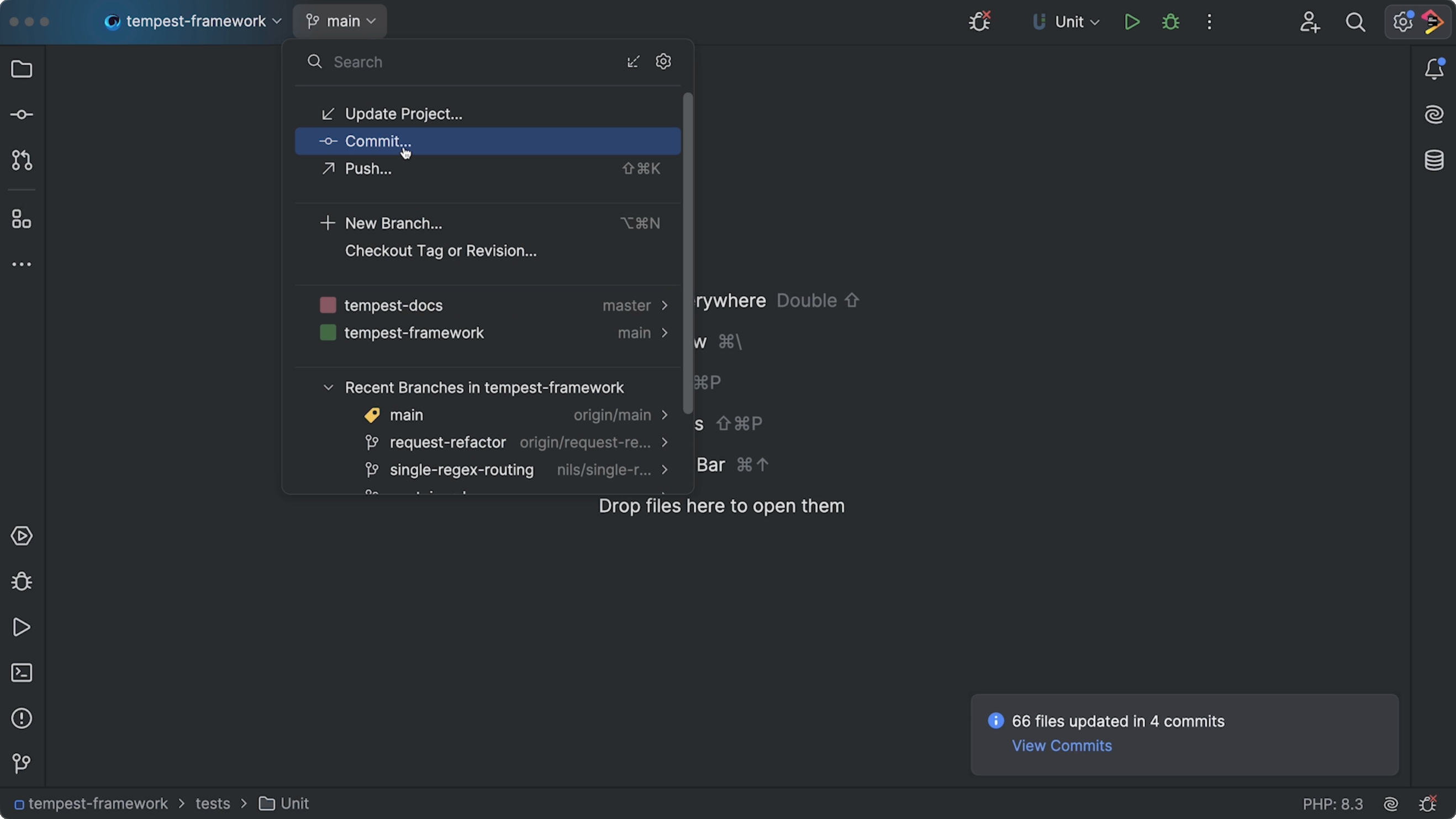
Task: Click the pink tempest-docs color swatch
Action: 328,306
